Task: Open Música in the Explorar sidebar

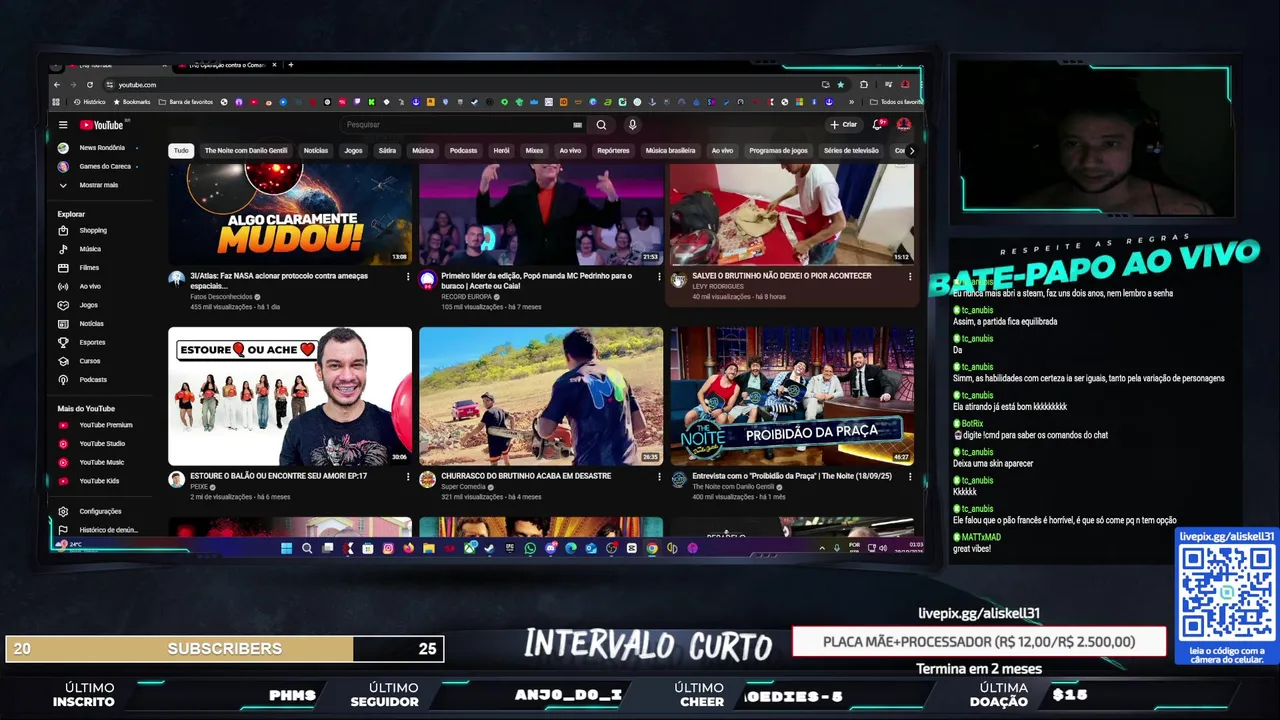Action: (x=90, y=249)
